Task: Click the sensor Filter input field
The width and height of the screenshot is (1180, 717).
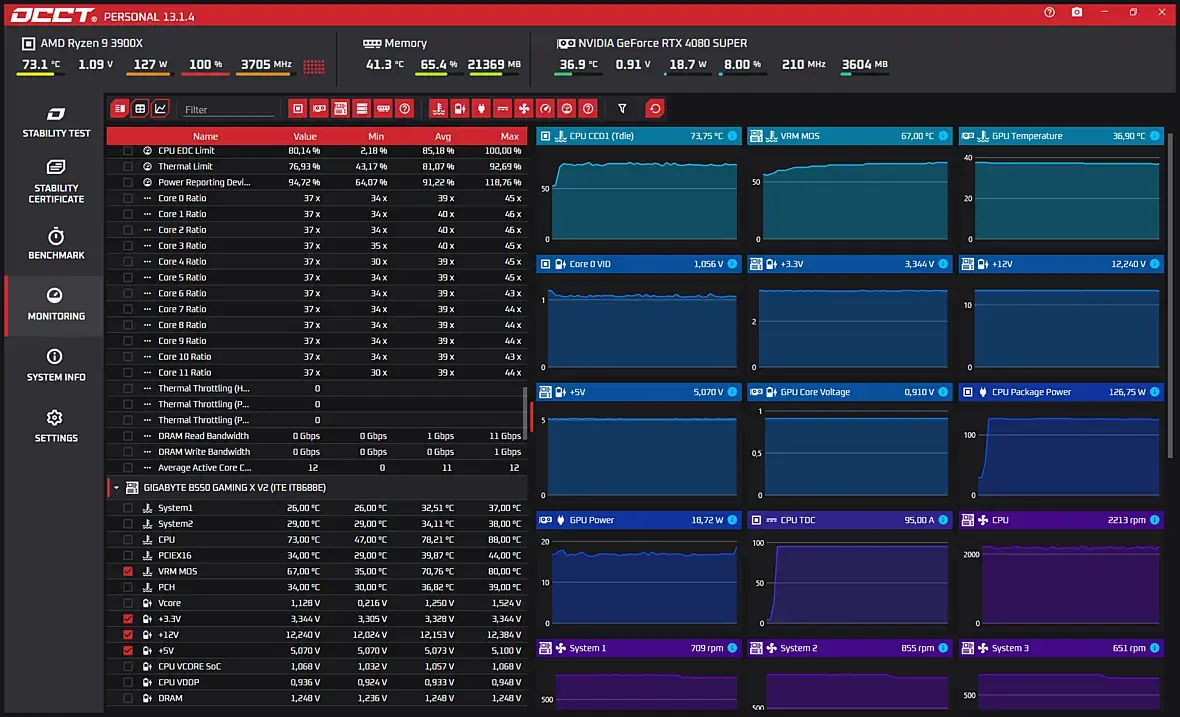Action: [x=229, y=110]
